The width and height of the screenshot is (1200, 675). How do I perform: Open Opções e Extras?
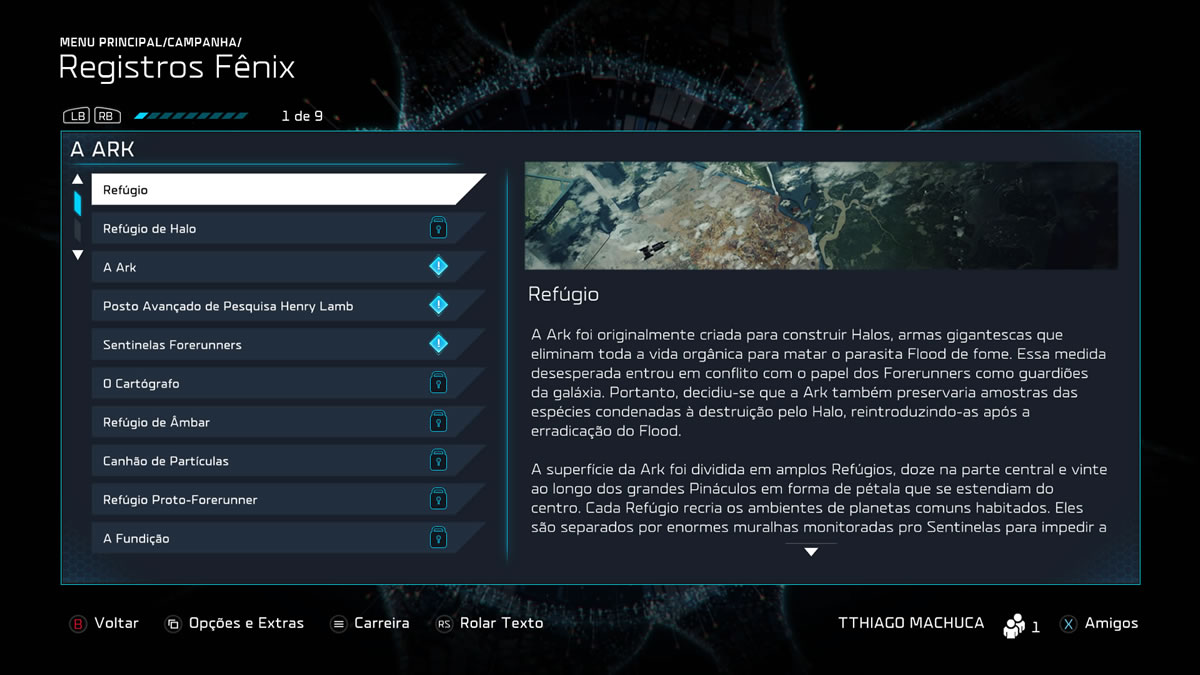[246, 623]
